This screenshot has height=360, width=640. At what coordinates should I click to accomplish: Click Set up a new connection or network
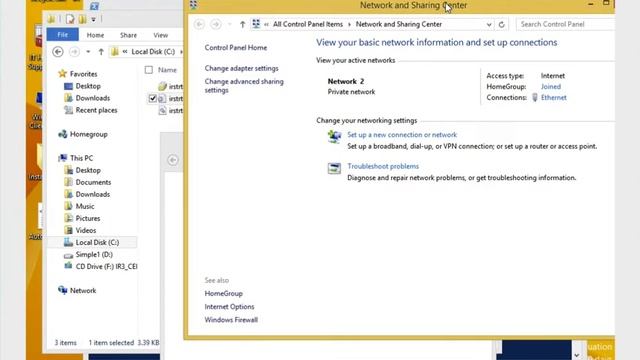coord(402,135)
